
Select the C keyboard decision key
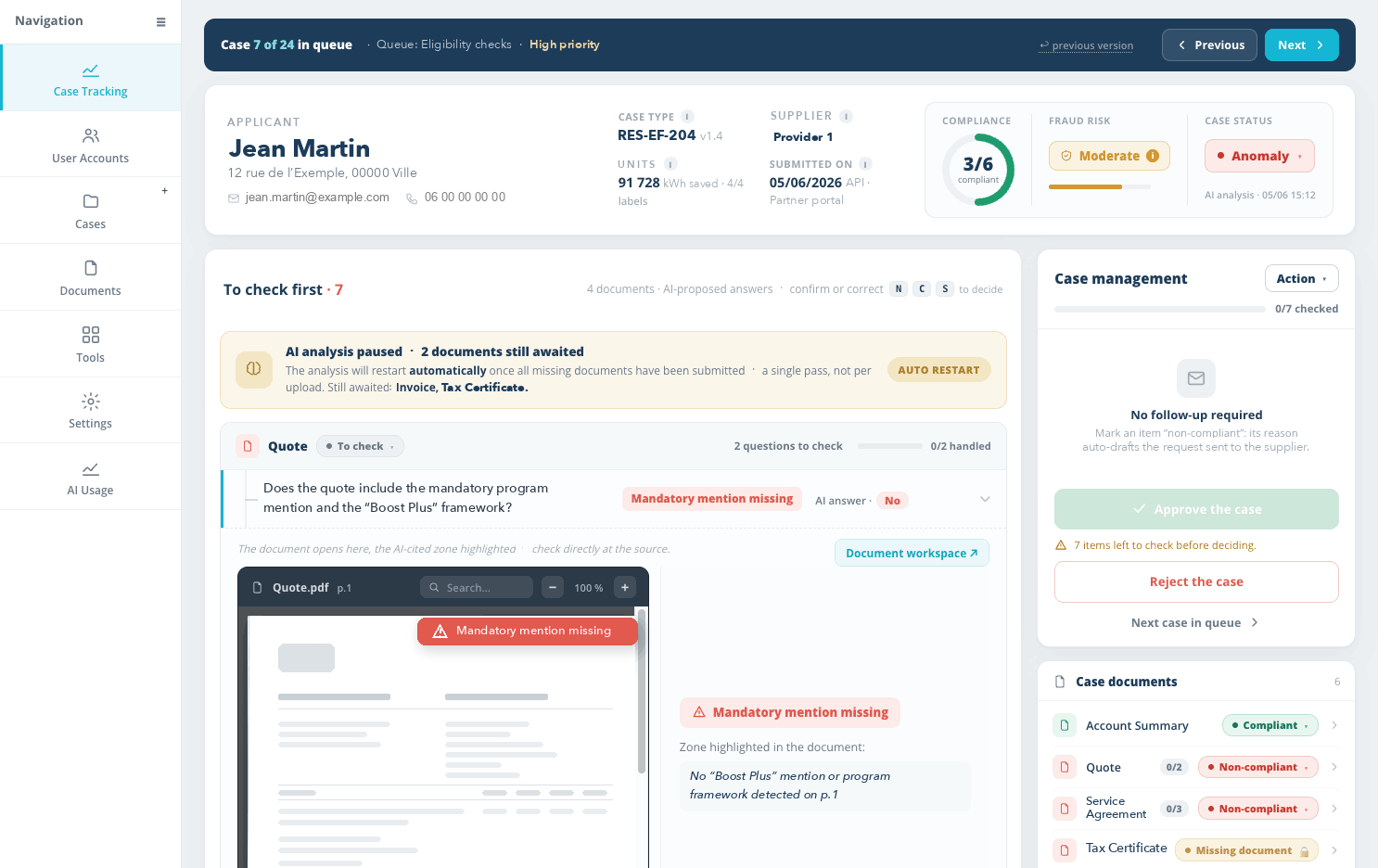coord(922,288)
